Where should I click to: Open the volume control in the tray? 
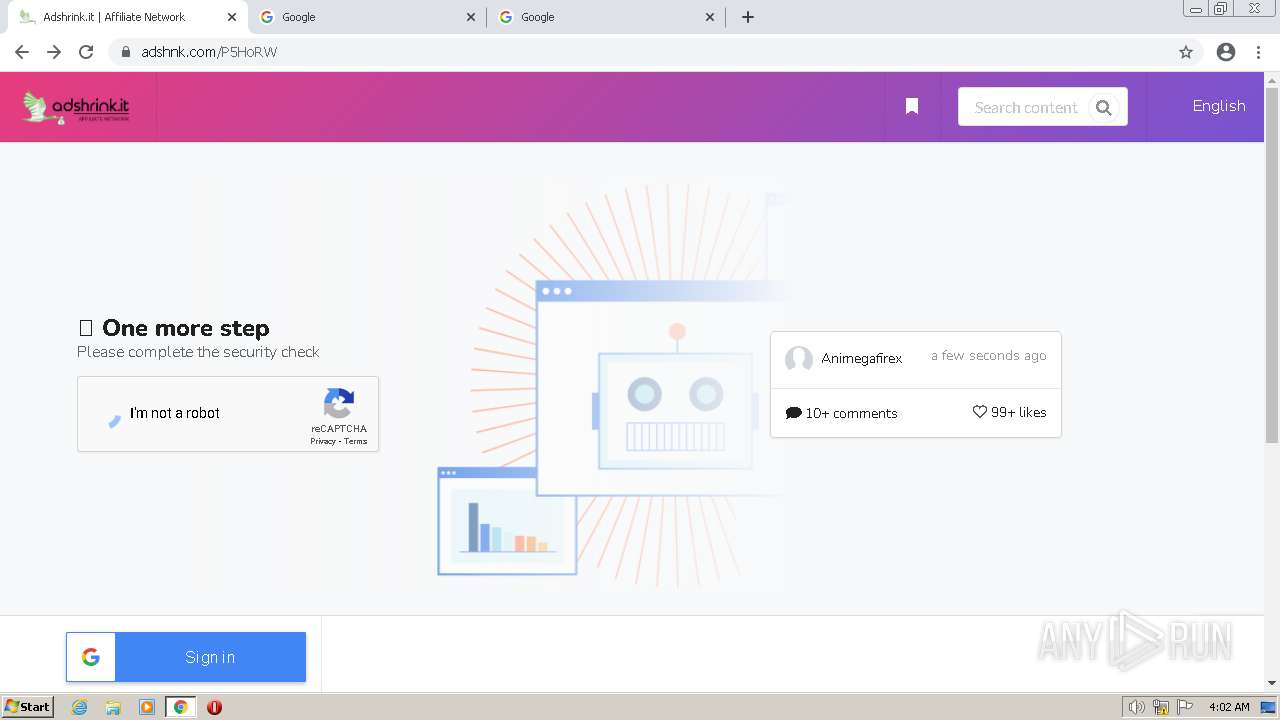[1136, 707]
